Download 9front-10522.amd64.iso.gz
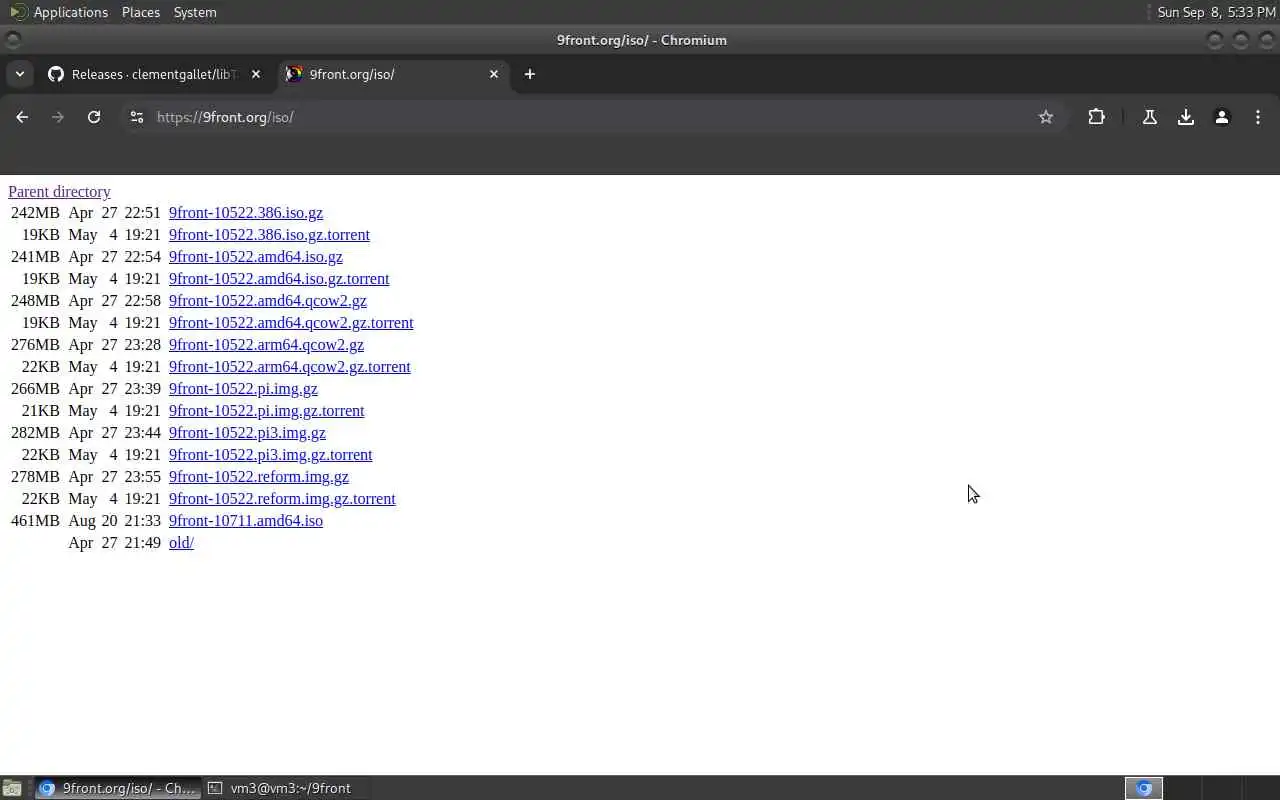The height and width of the screenshot is (800, 1280). click(256, 257)
